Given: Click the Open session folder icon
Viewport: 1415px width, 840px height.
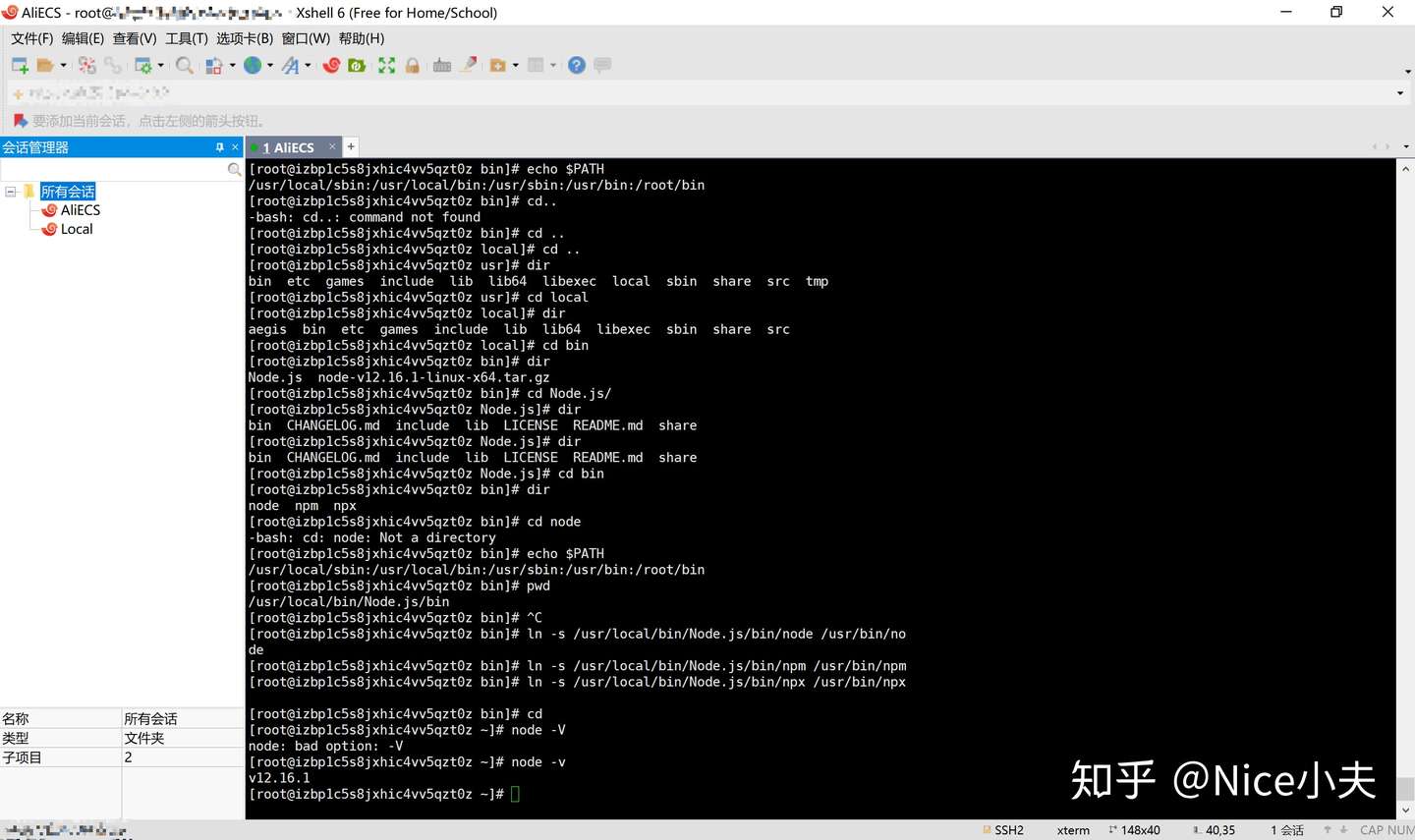Looking at the screenshot, I should point(45,66).
